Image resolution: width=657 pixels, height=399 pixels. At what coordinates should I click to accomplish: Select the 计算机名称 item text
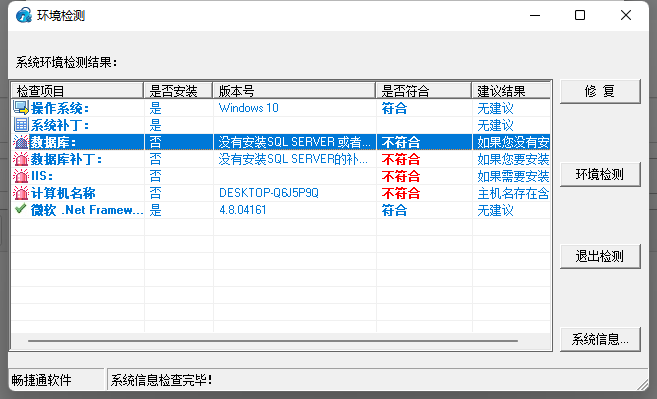pyautogui.click(x=63, y=193)
